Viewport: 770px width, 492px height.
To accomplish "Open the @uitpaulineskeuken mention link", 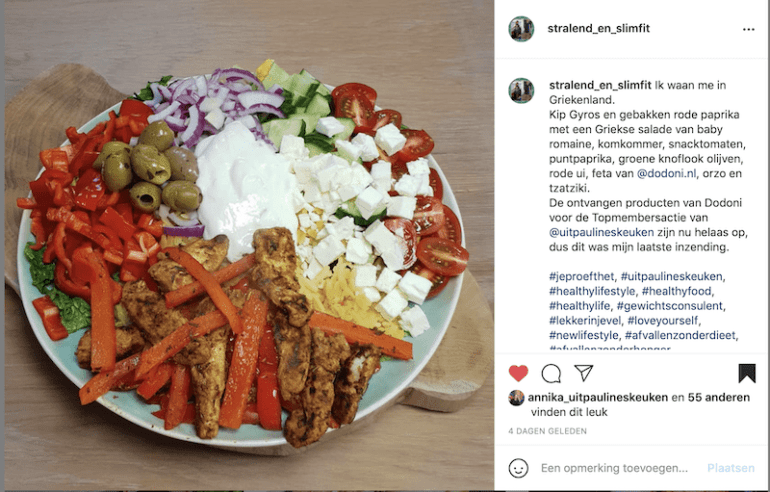I will point(602,232).
